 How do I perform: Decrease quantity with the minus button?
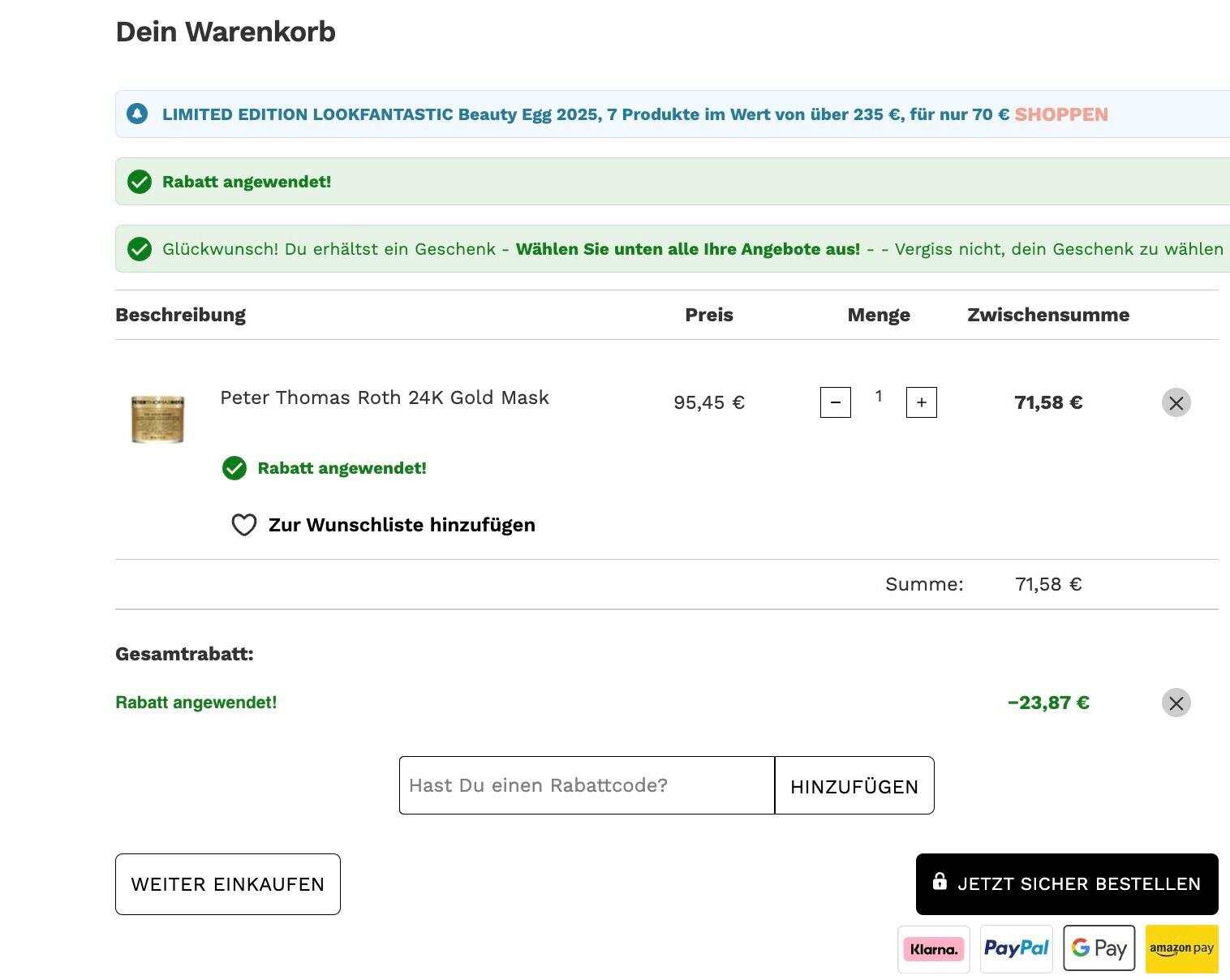(836, 402)
